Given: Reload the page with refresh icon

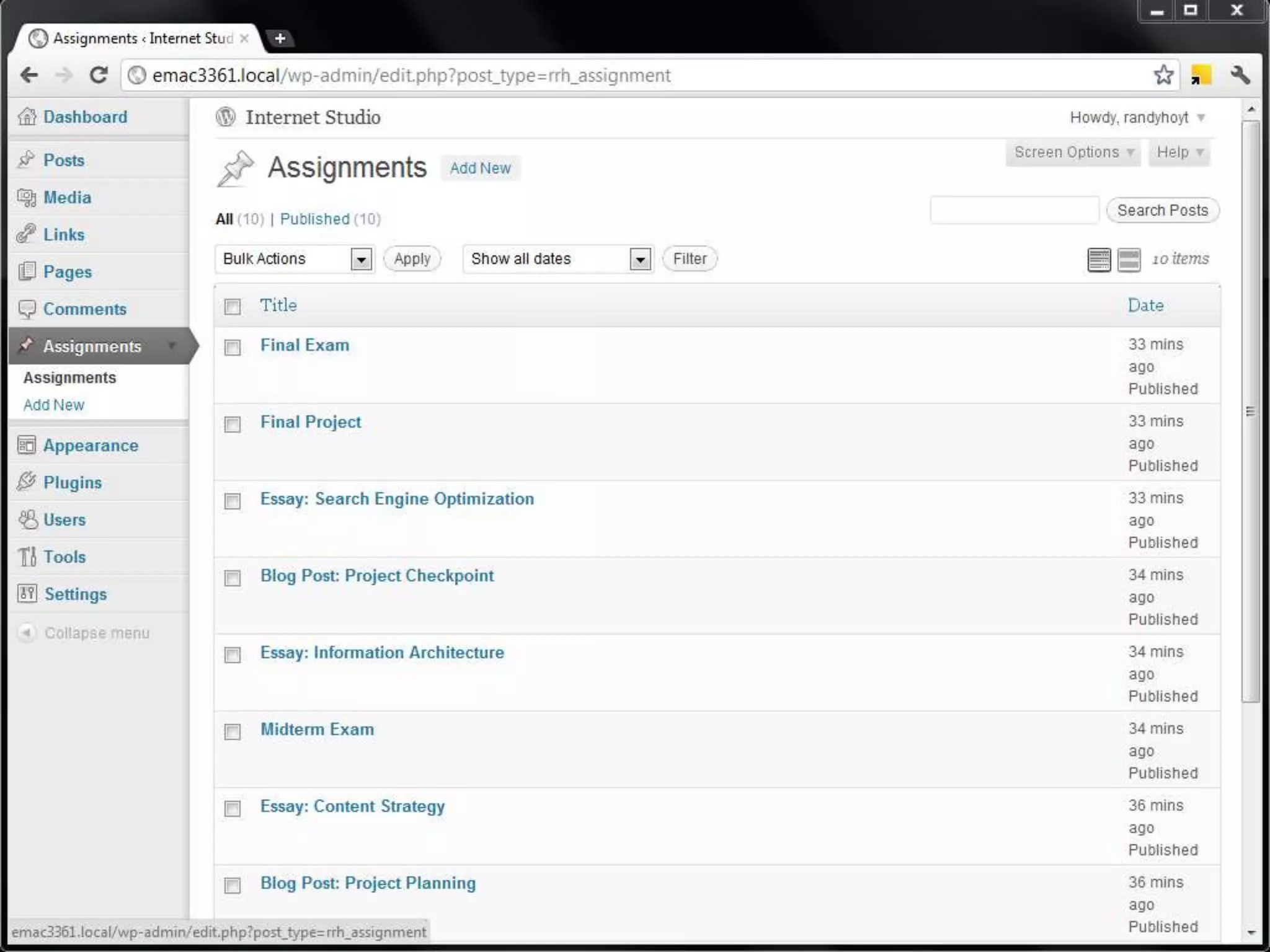Looking at the screenshot, I should (x=98, y=76).
